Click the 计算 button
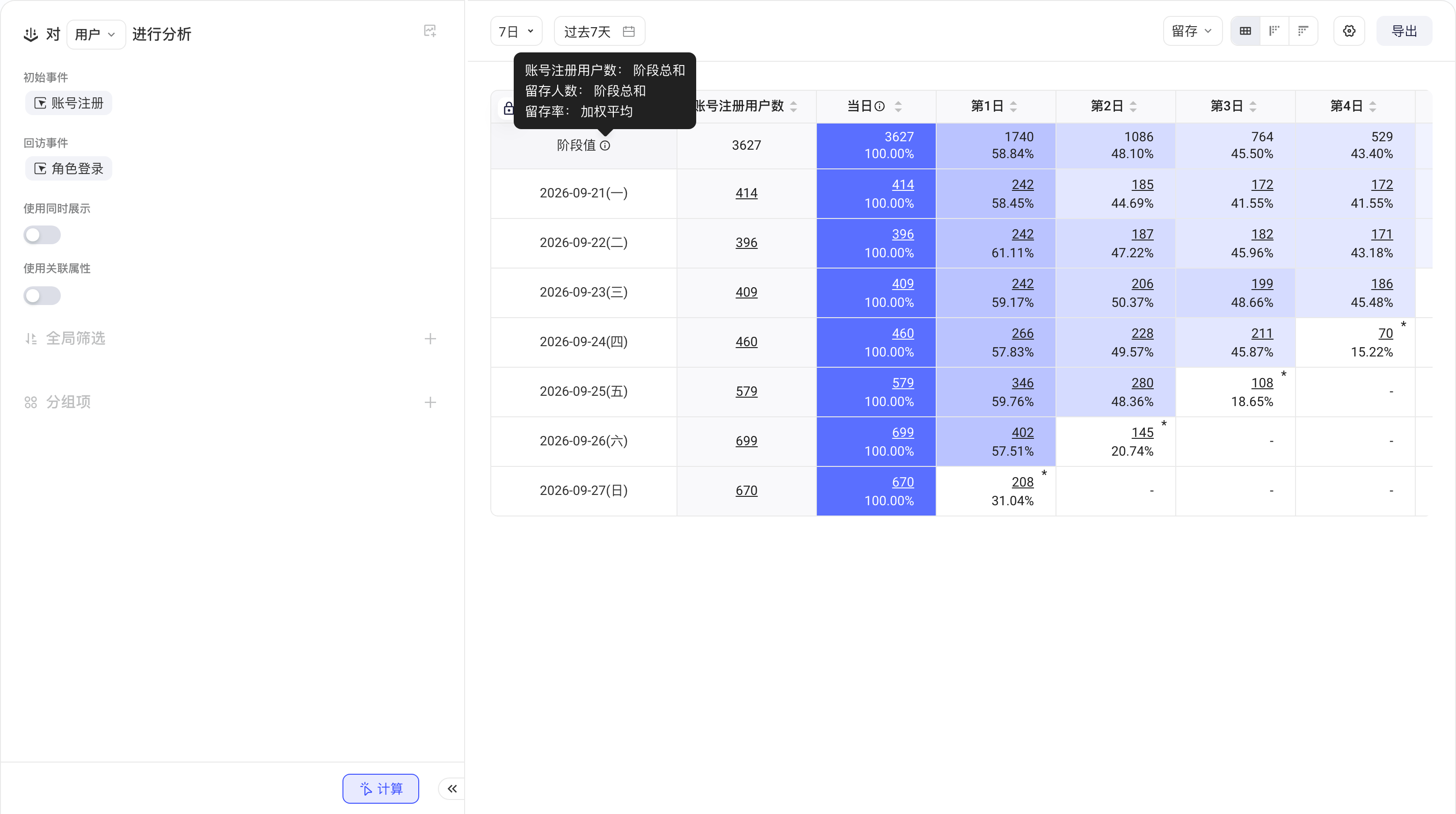Viewport: 1456px width, 814px height. 380,789
